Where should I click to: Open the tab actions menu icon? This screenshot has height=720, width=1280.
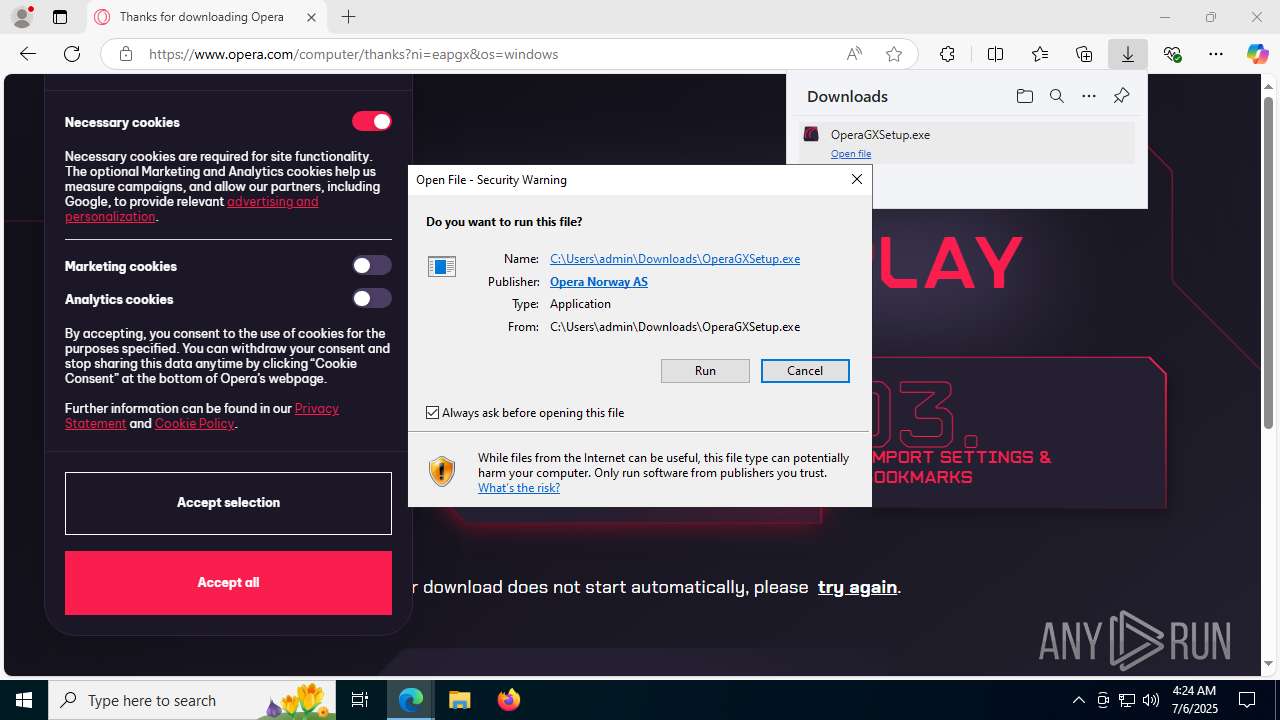pos(60,17)
